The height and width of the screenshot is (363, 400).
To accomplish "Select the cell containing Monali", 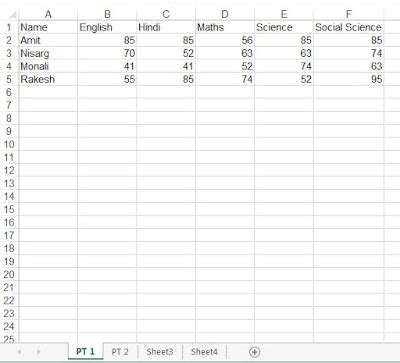I will tap(48, 66).
